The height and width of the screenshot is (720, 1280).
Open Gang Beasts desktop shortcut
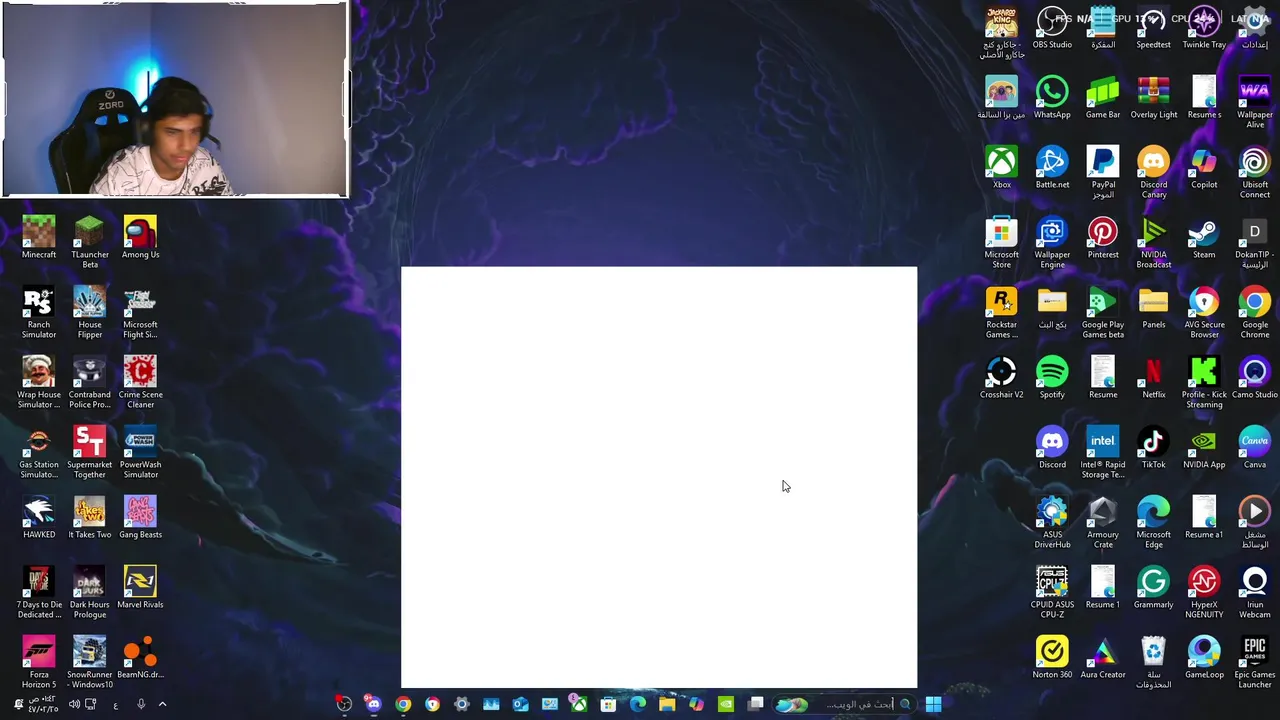tap(140, 518)
